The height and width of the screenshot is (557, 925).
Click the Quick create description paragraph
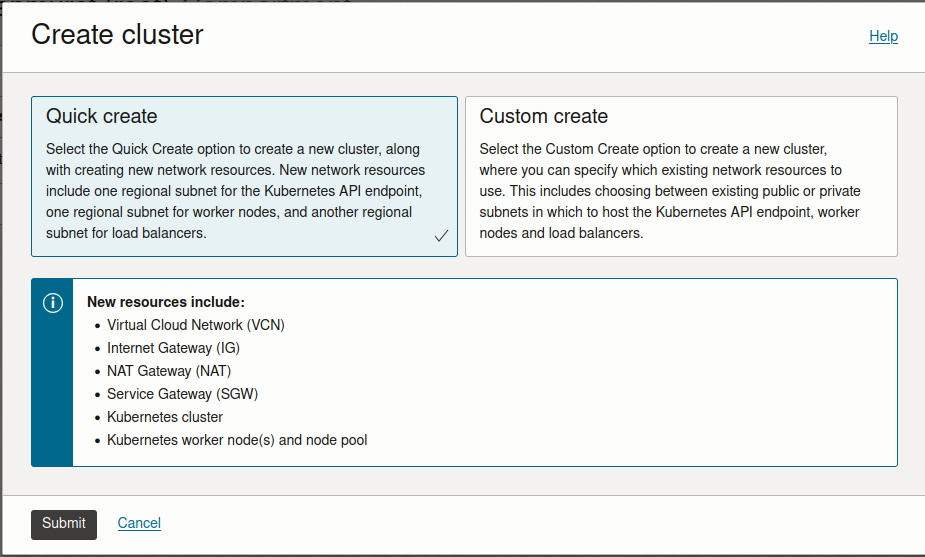(235, 191)
